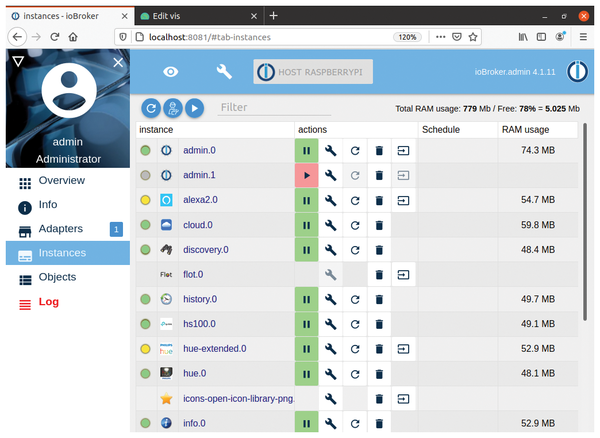Click the 120% zoom indicator
Viewport: 600px width, 438px height.
coord(407,37)
